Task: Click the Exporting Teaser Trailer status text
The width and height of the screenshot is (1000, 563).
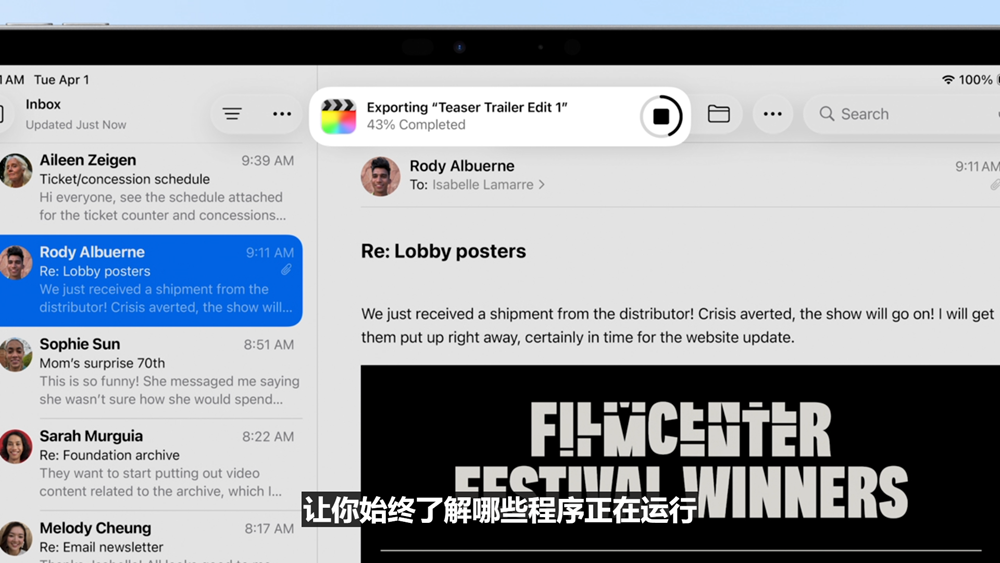Action: [x=467, y=107]
